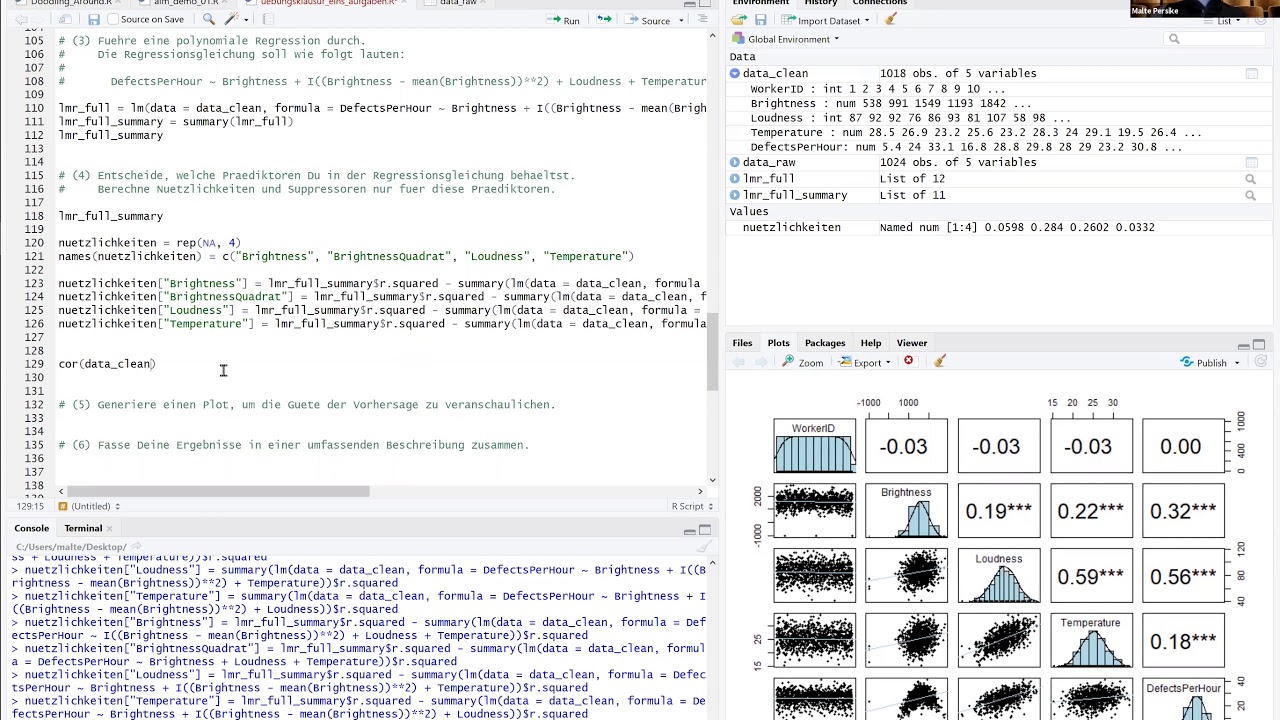Click the compile report notebook icon
The width and height of the screenshot is (1280, 720).
tap(270, 20)
